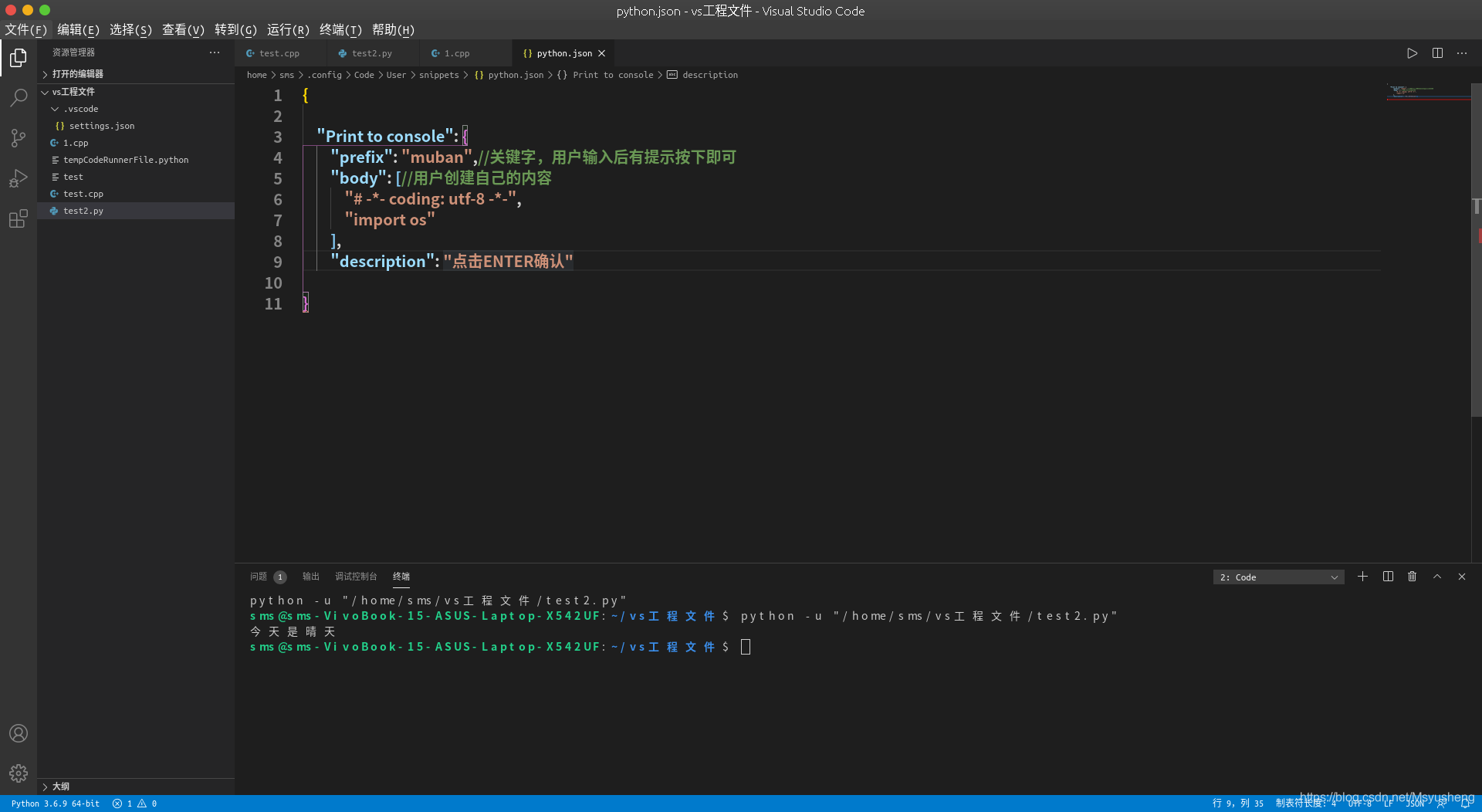Open the Run and Debug view
The image size is (1482, 812).
click(19, 178)
